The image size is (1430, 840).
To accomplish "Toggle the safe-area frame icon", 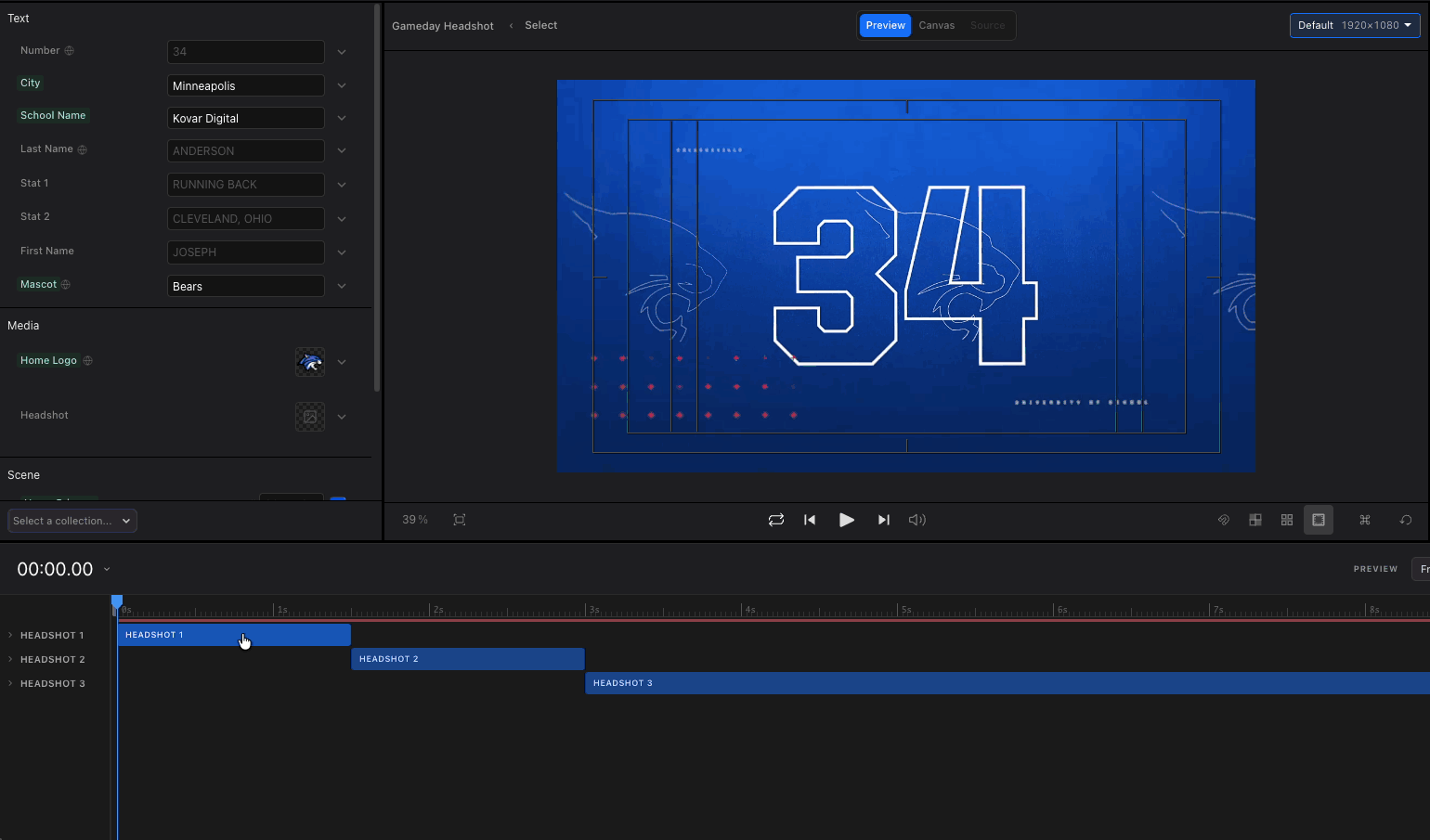I will click(1319, 520).
